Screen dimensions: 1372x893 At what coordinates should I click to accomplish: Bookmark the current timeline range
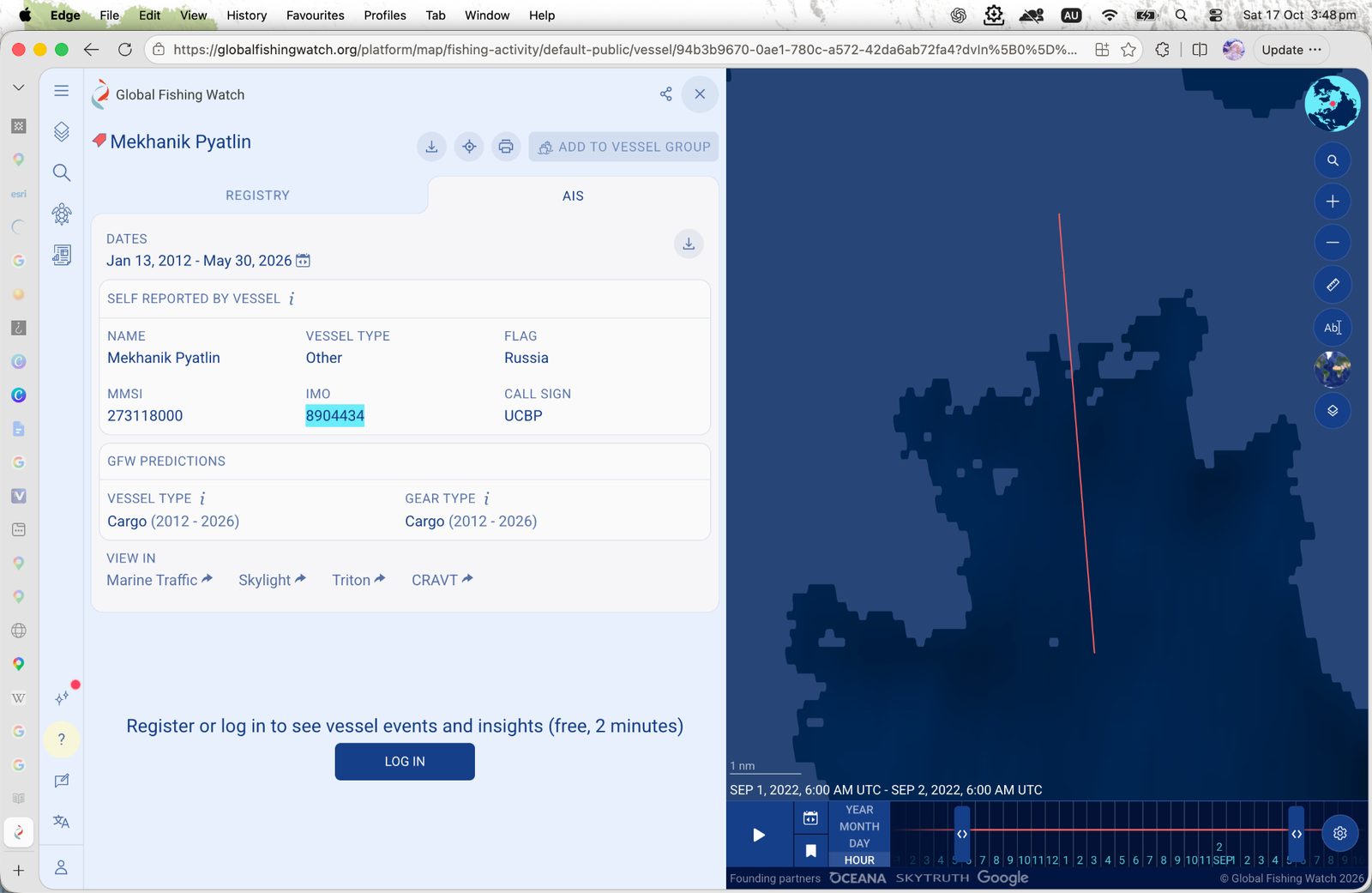[x=810, y=851]
